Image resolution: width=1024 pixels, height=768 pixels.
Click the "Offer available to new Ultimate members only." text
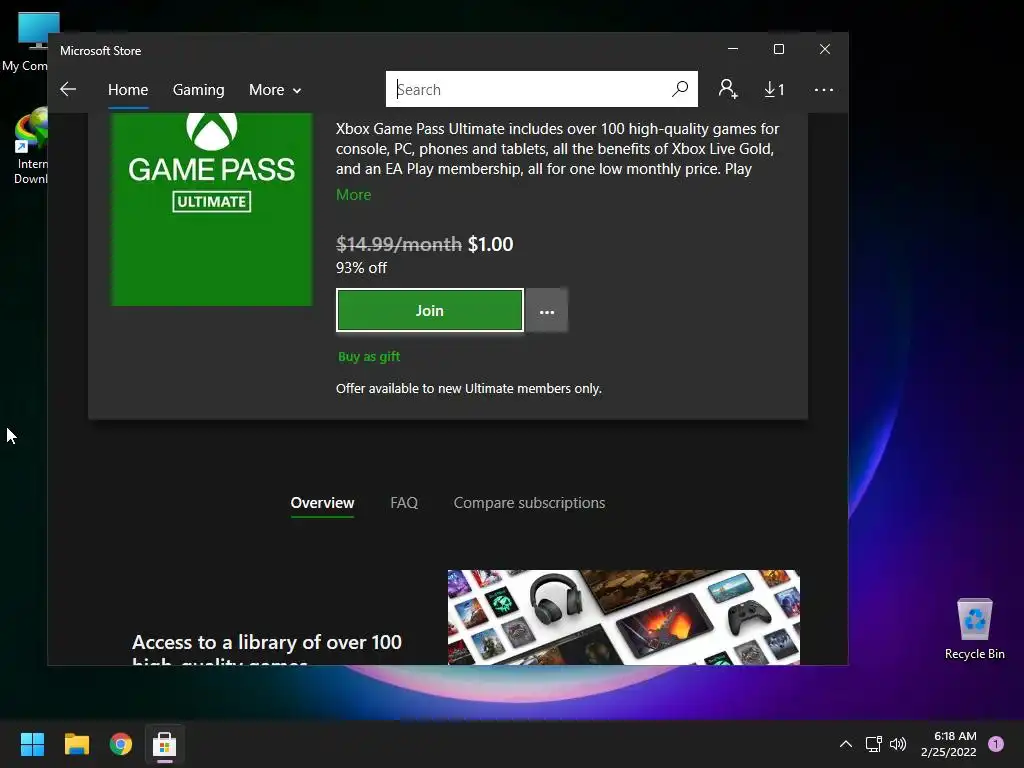click(469, 389)
